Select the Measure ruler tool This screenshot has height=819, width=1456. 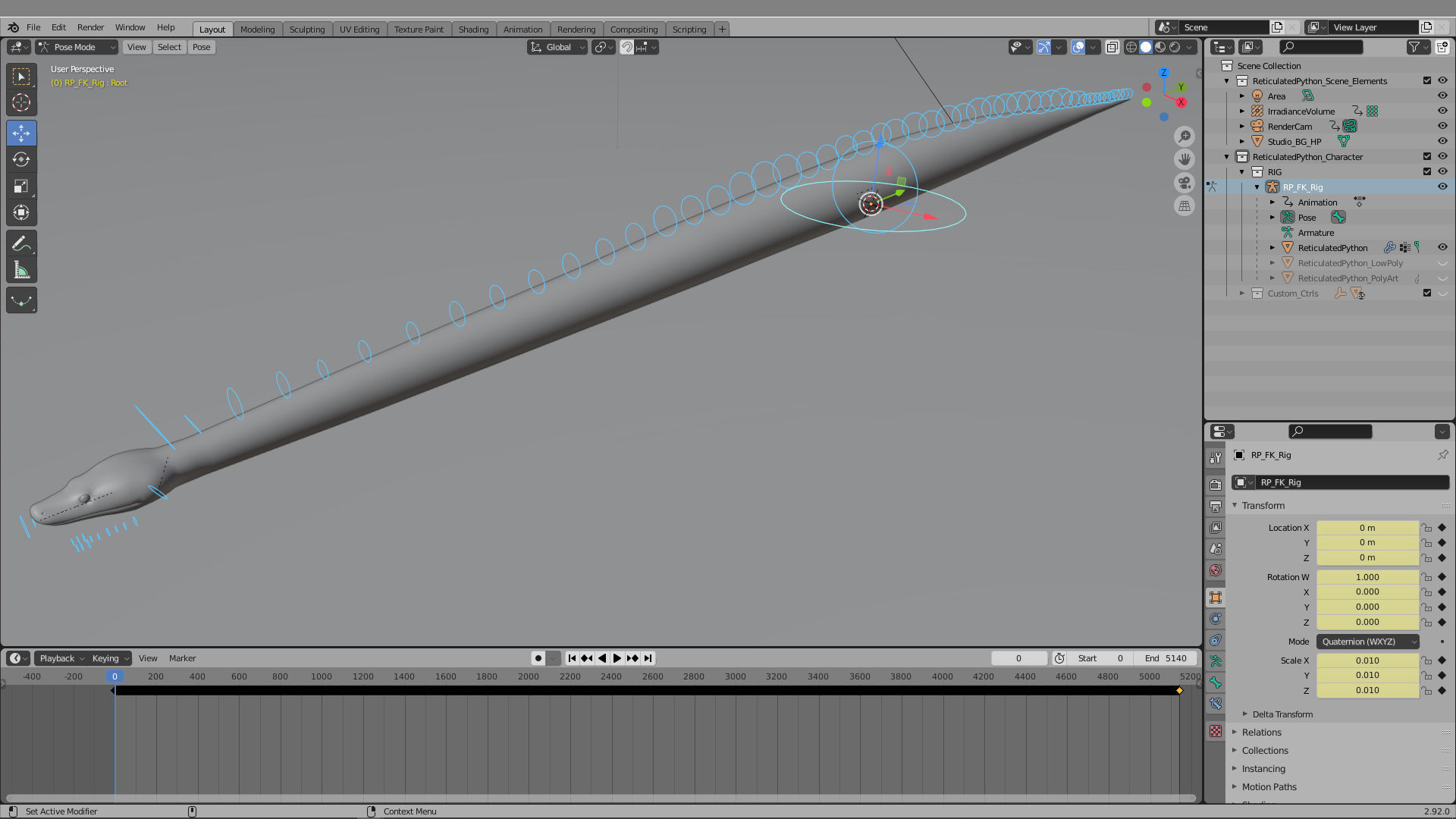[21, 271]
